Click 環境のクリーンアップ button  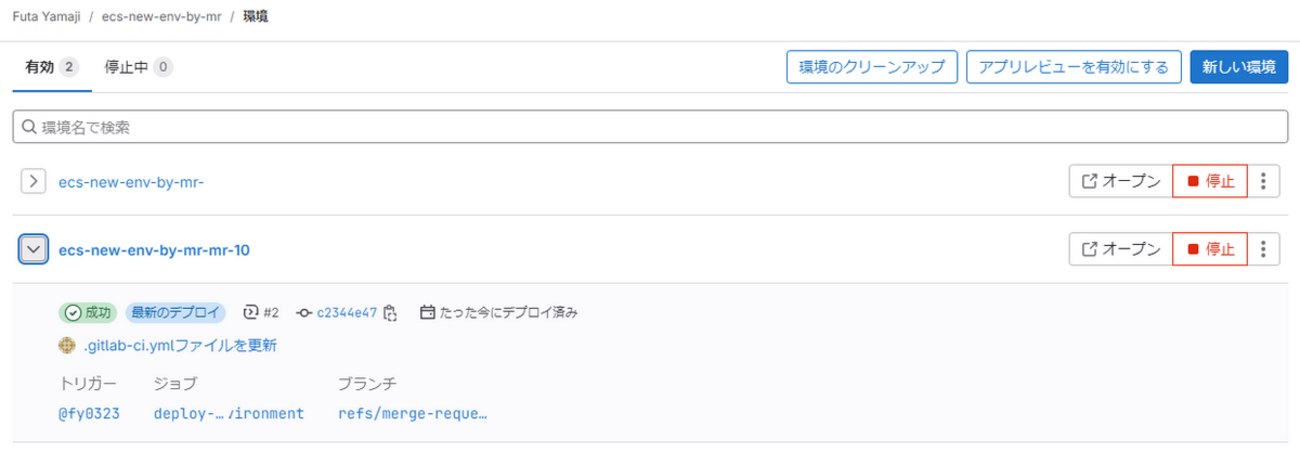click(872, 67)
